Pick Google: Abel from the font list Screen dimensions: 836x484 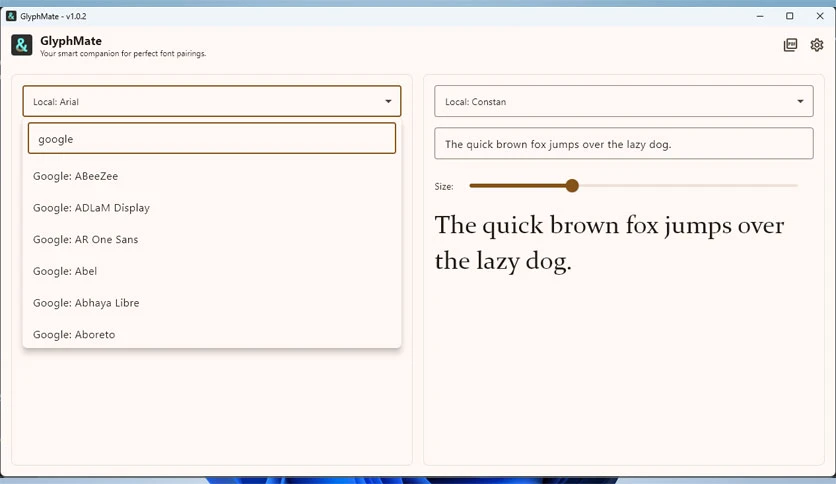(212, 271)
